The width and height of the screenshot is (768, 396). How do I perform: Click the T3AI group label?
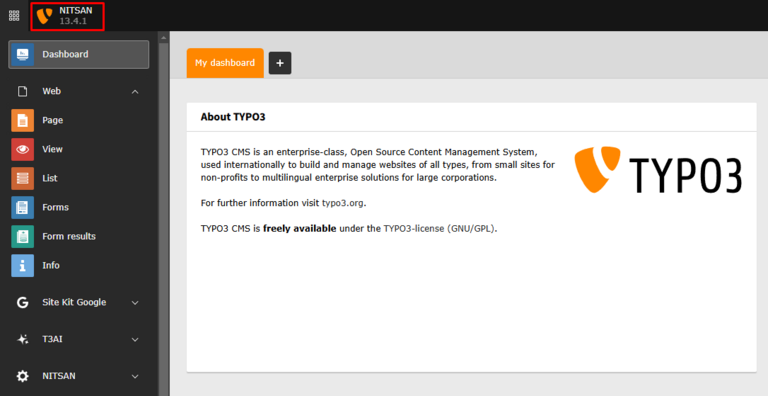[x=52, y=339]
